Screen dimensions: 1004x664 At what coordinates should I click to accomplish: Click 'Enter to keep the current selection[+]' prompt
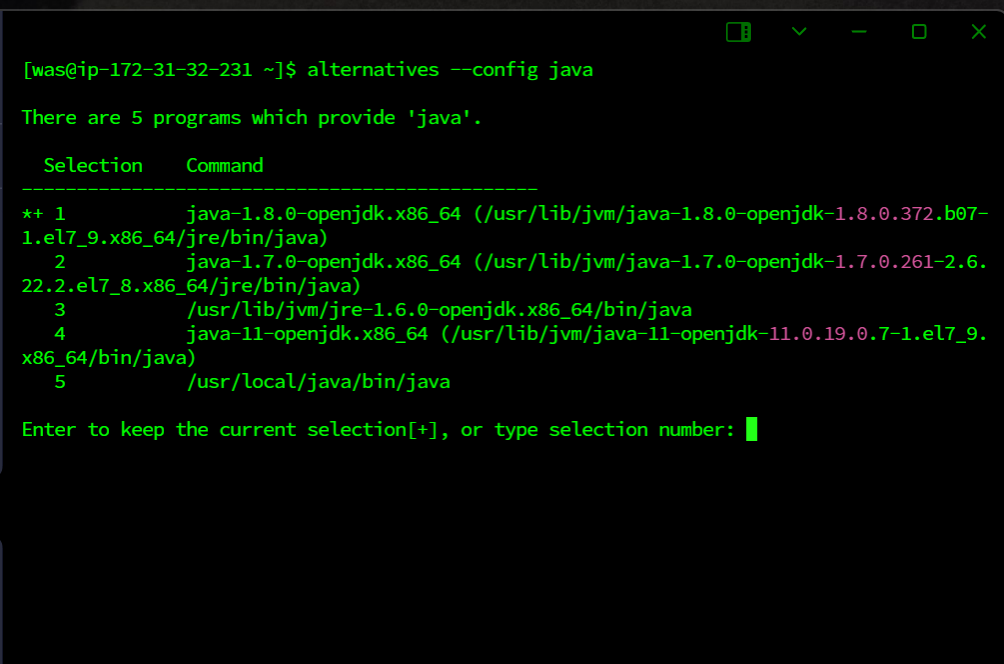tap(230, 430)
